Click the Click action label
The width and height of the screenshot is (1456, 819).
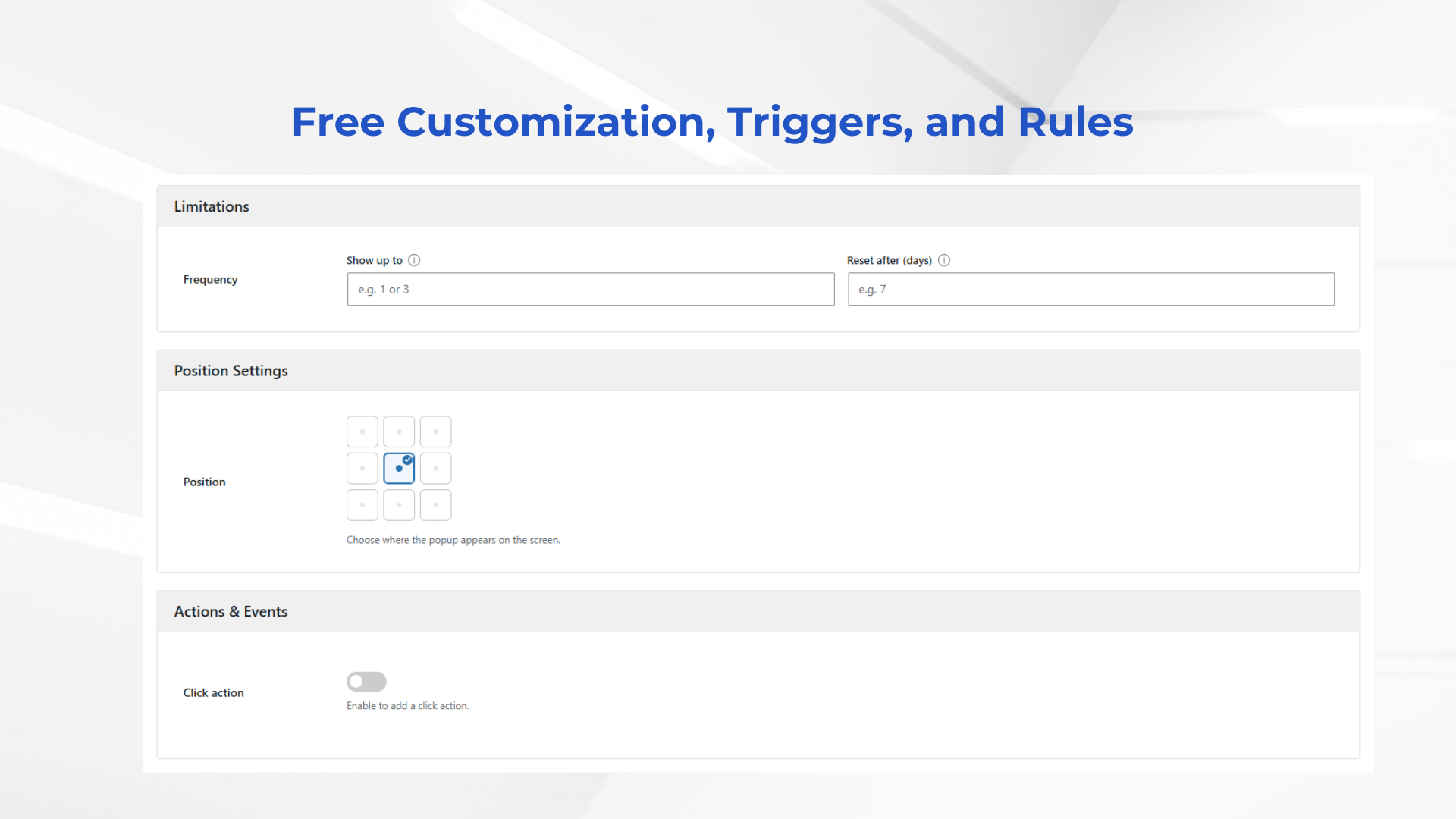[213, 693]
